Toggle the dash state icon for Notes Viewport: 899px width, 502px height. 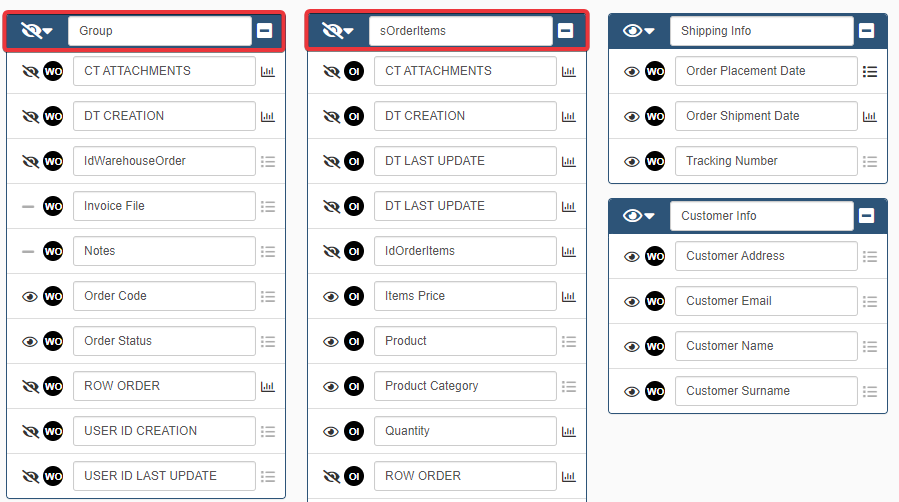[x=28, y=251]
